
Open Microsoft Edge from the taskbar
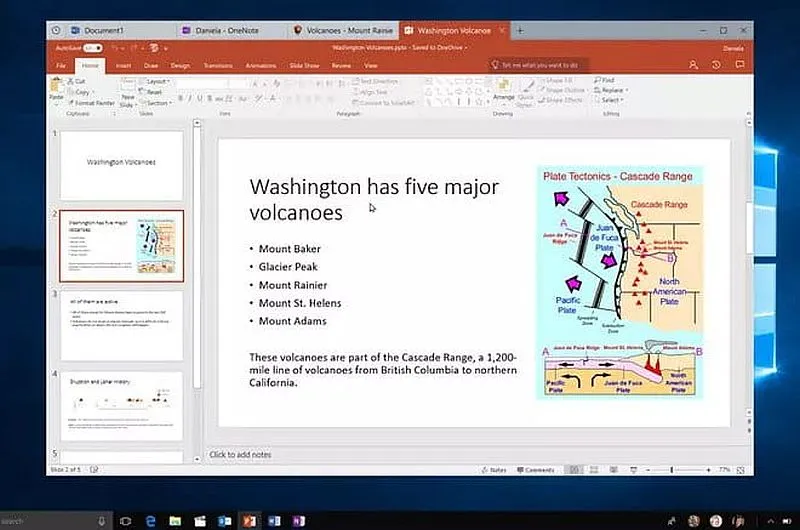pyautogui.click(x=151, y=521)
